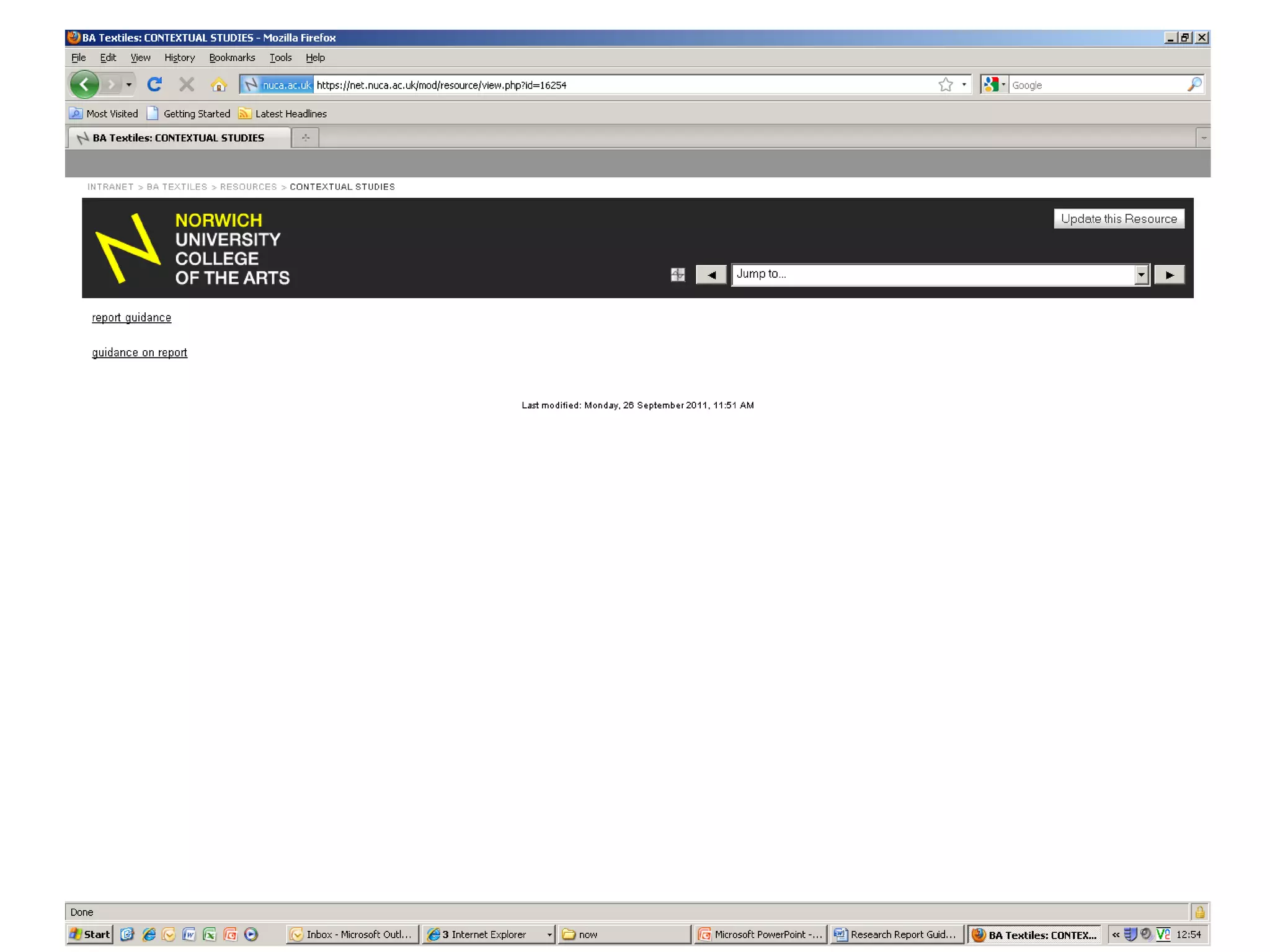The image size is (1270, 952).
Task: Reload the page with the refresh icon
Action: pos(154,84)
